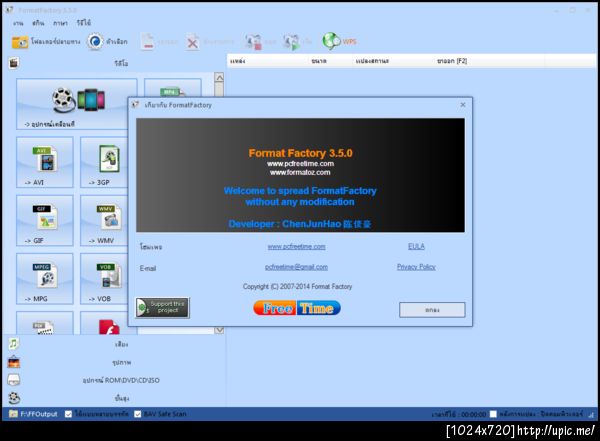600x441 pixels.
Task: Open the first menu bar item
Action: click(18, 23)
